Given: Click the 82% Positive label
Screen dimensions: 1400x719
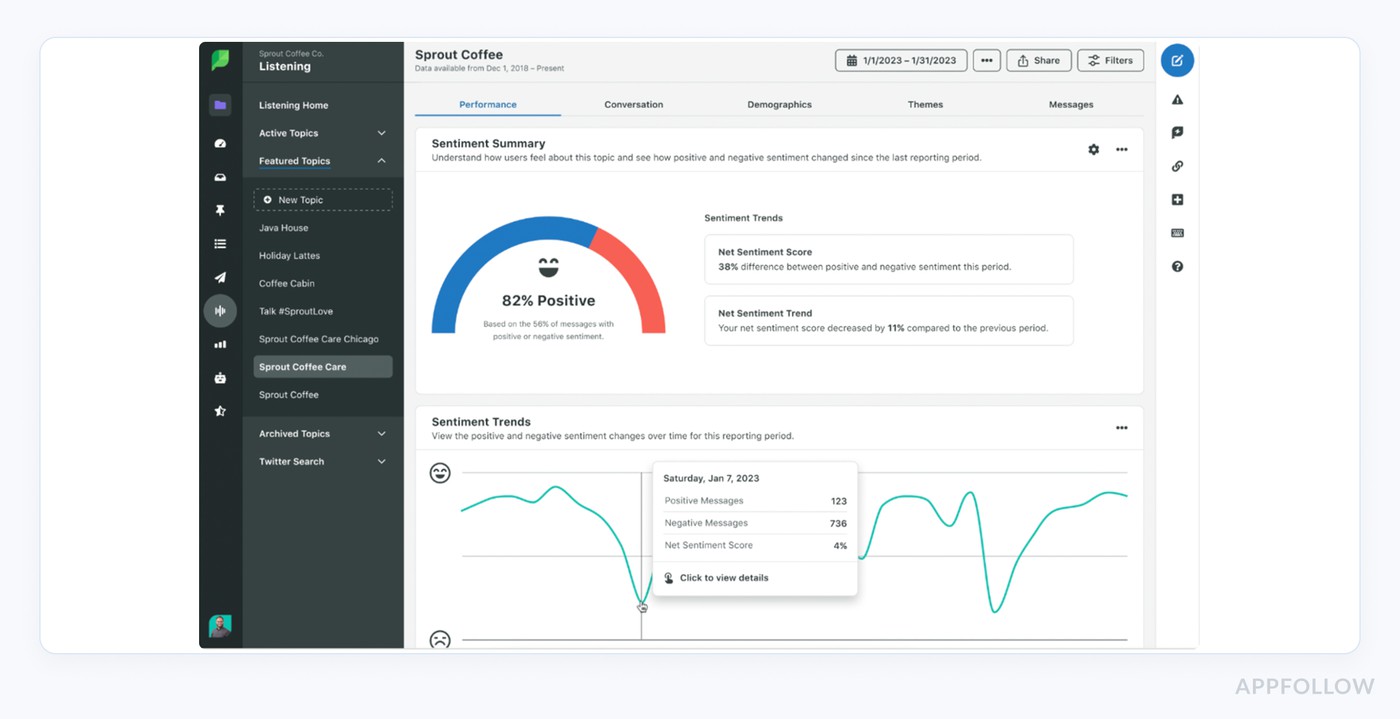Looking at the screenshot, I should [548, 301].
